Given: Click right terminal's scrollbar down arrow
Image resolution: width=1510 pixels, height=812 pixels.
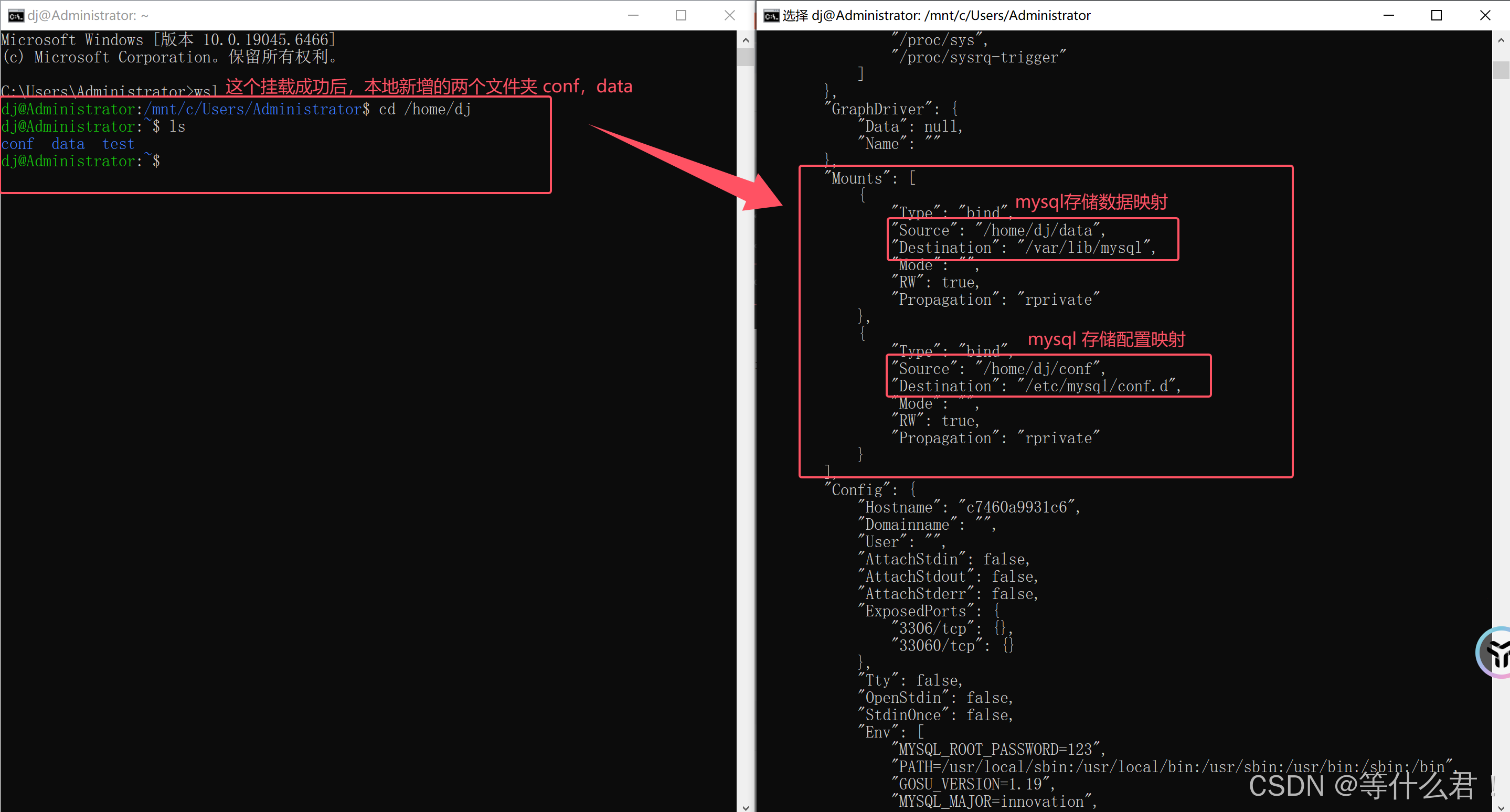Looking at the screenshot, I should point(1501,807).
